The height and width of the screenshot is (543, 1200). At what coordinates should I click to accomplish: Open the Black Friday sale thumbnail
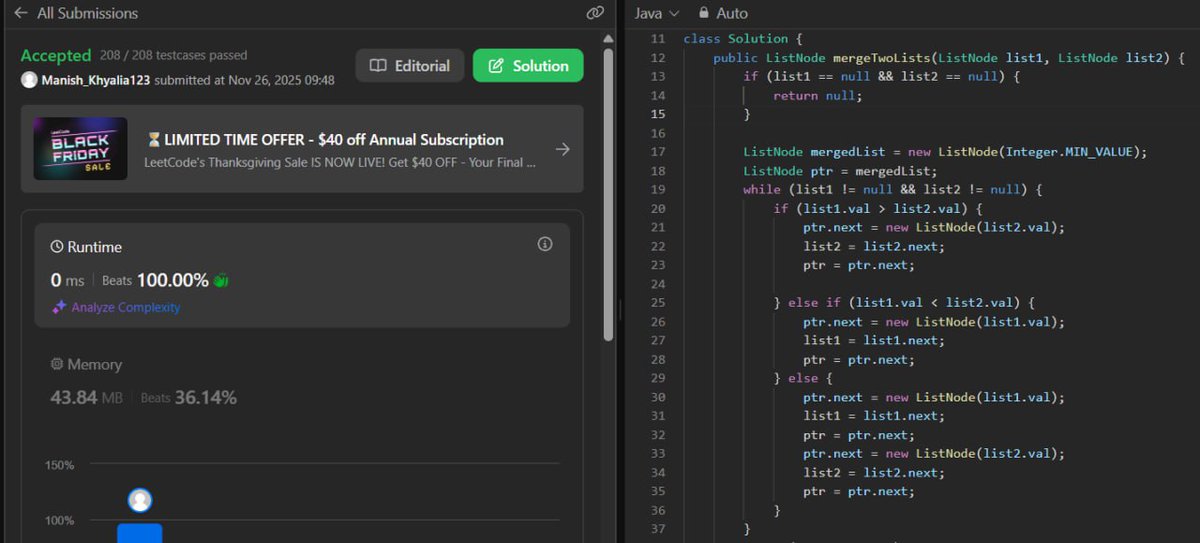(x=80, y=149)
